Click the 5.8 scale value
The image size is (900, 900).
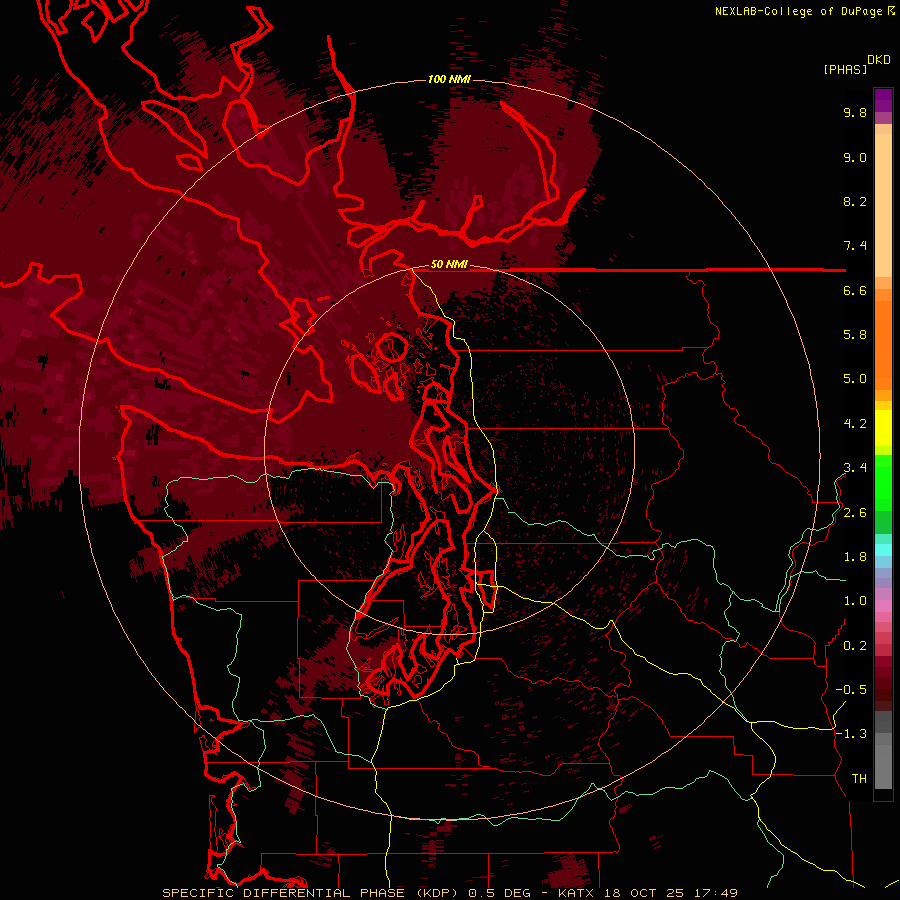click(855, 335)
